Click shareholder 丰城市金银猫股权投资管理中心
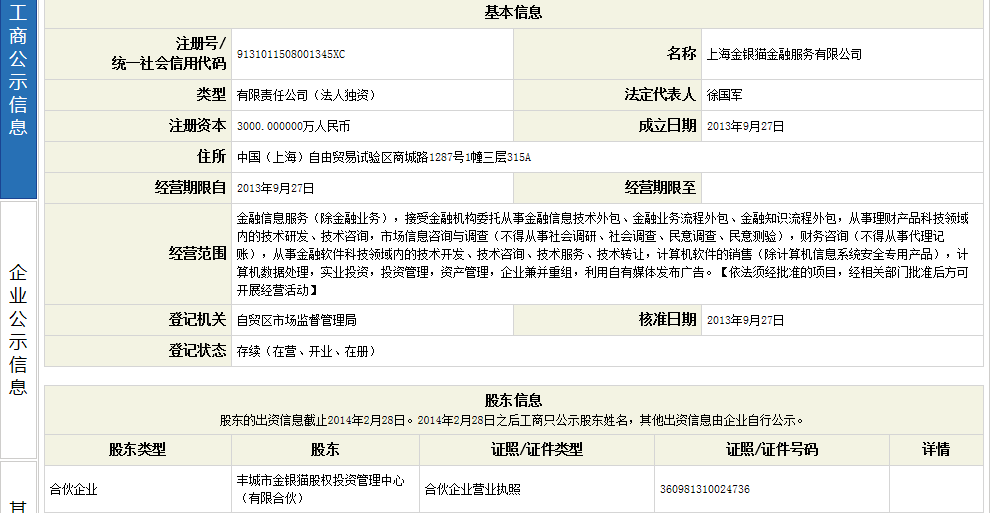Viewport: 1005px width, 513px height. 320,489
